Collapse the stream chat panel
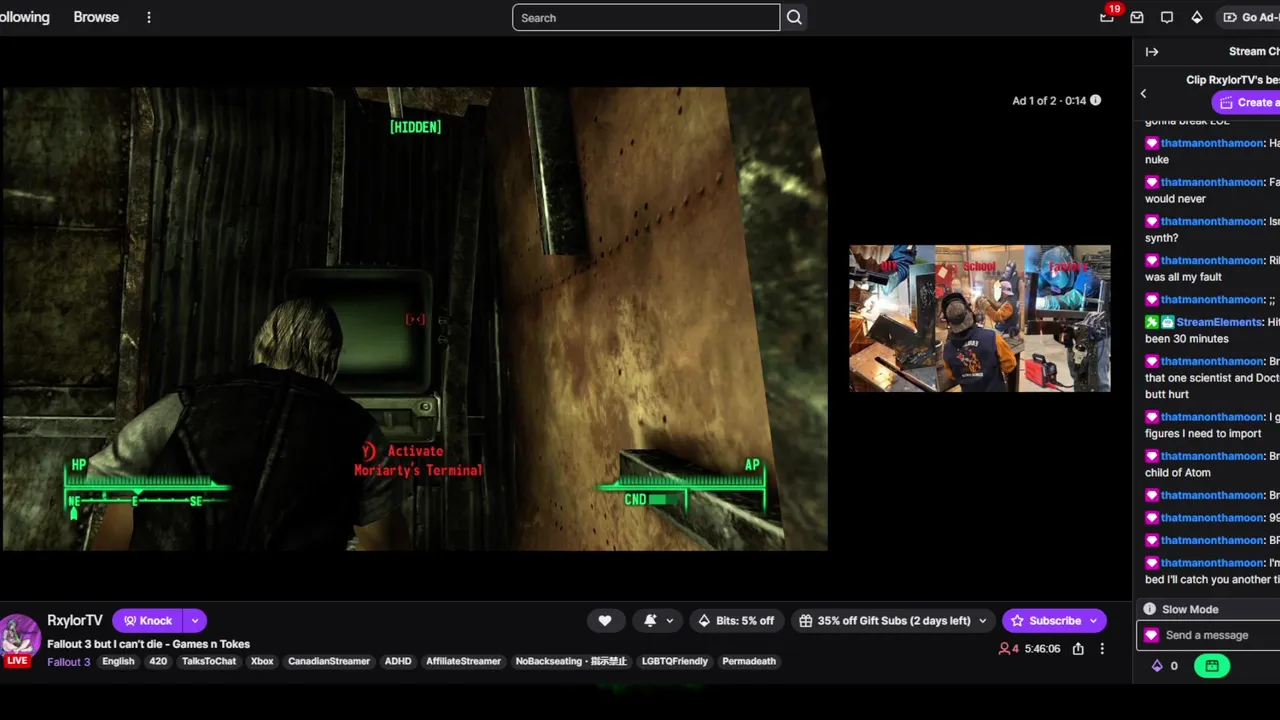 coord(1152,52)
